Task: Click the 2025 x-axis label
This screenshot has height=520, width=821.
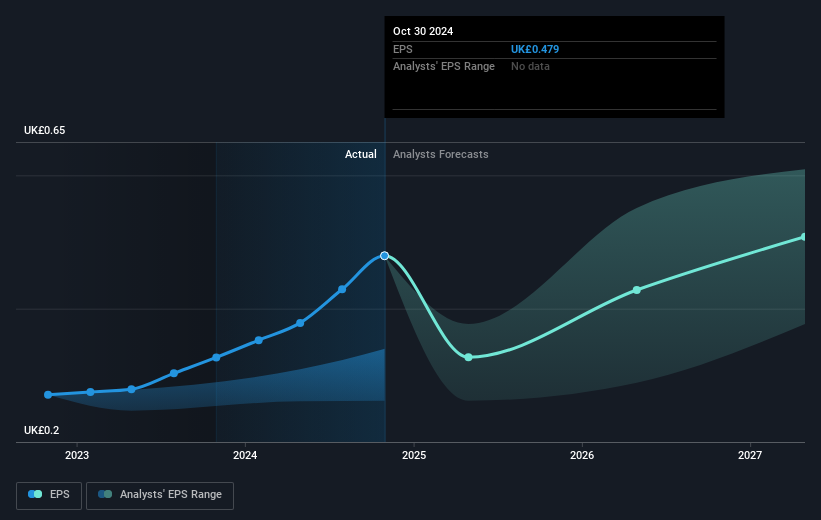Action: (414, 455)
